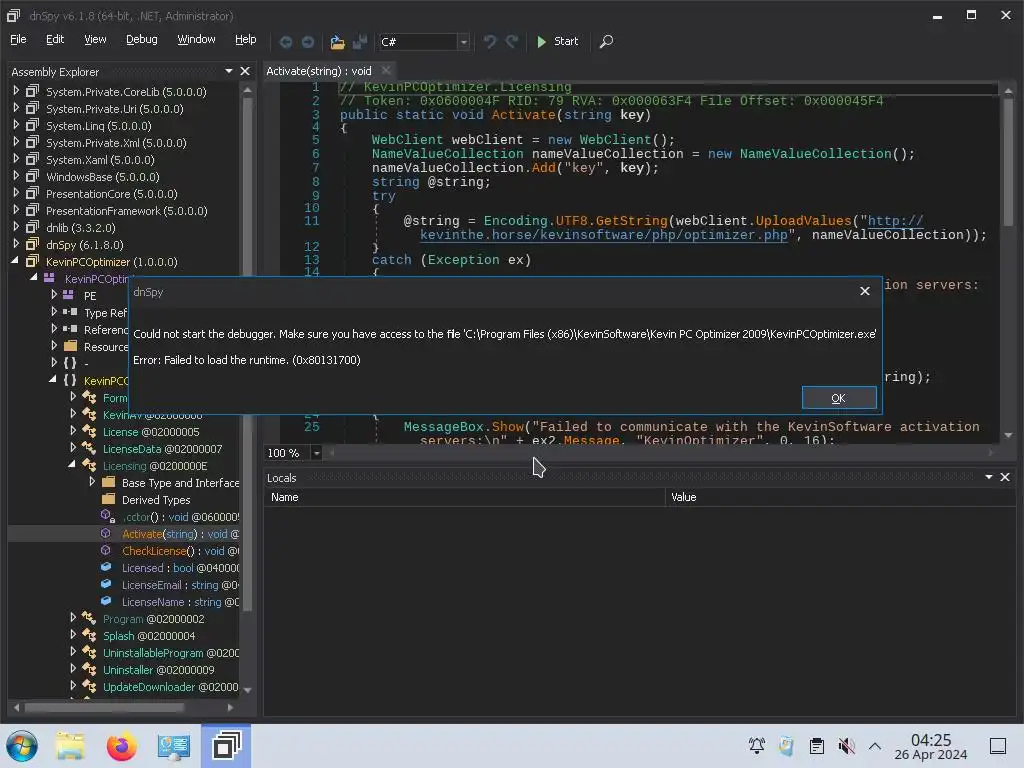Image resolution: width=1024 pixels, height=768 pixels.
Task: Click the LicenseData class icon
Action: (x=89, y=448)
